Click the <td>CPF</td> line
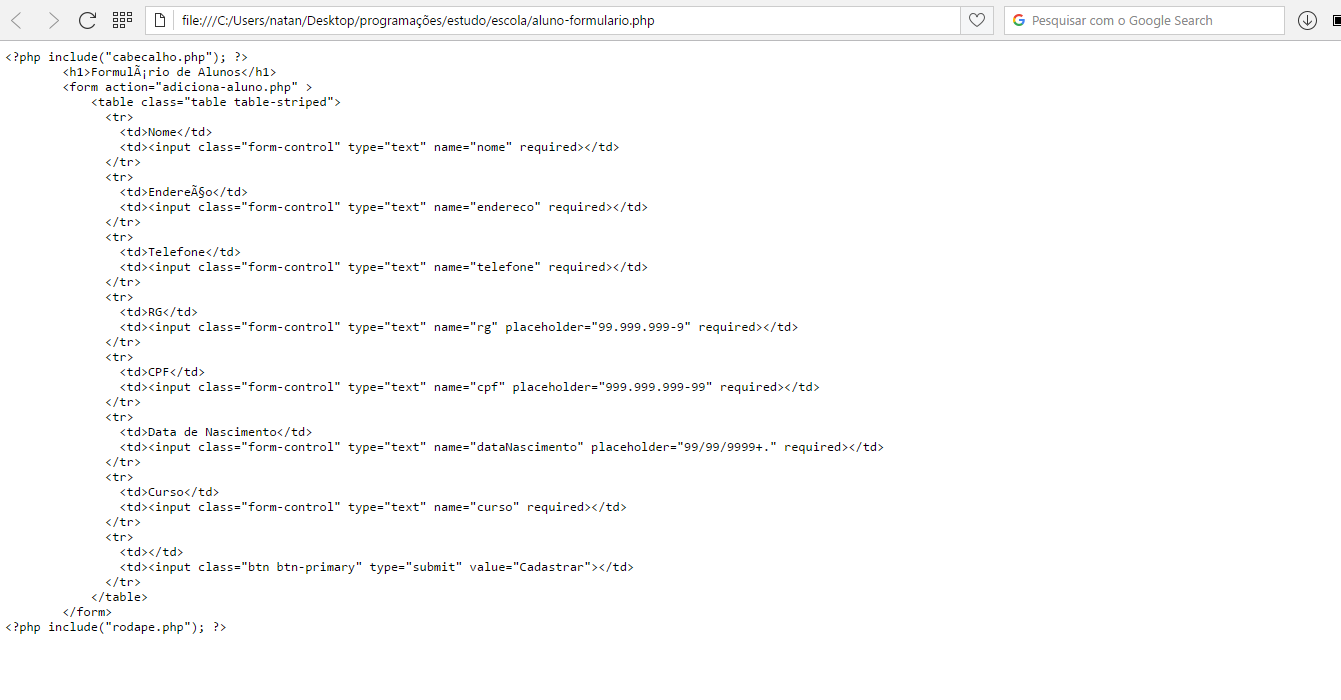Viewport: 1341px width, 700px height. pos(162,372)
